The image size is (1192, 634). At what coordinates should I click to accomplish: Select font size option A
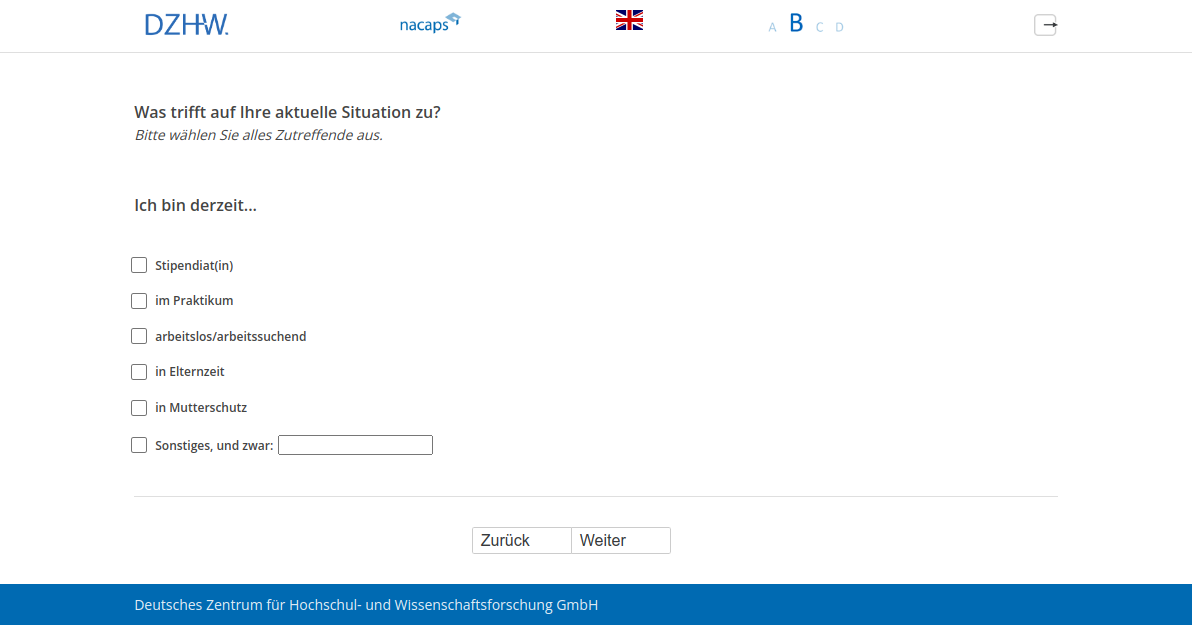click(772, 27)
